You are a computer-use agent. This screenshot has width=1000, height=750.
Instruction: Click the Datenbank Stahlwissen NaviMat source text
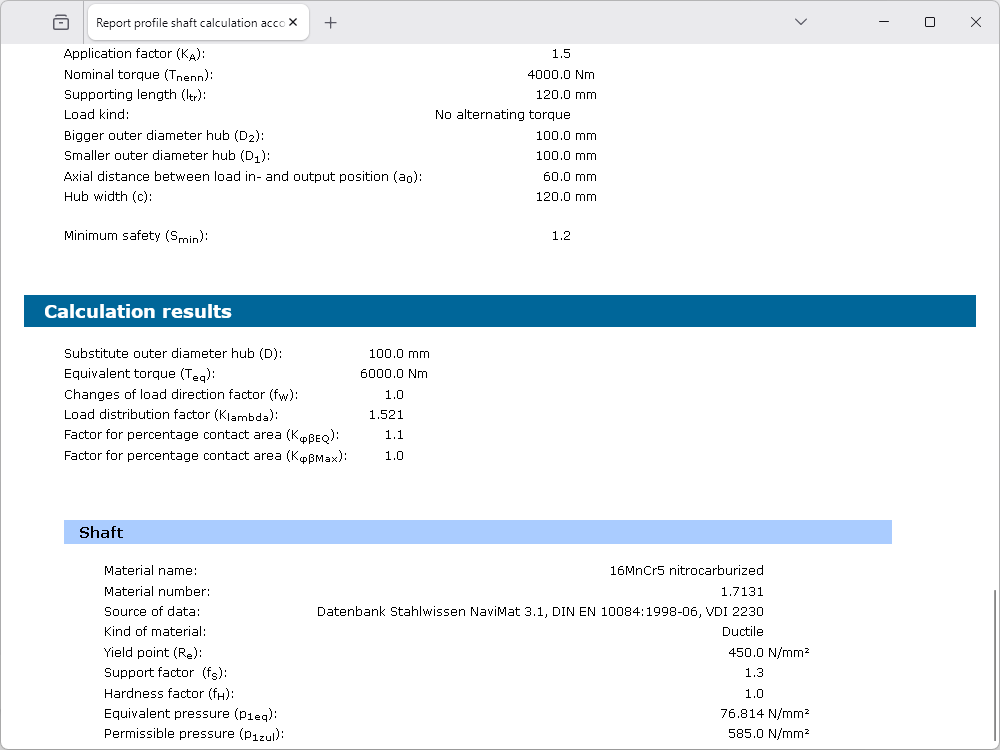pyautogui.click(x=540, y=611)
